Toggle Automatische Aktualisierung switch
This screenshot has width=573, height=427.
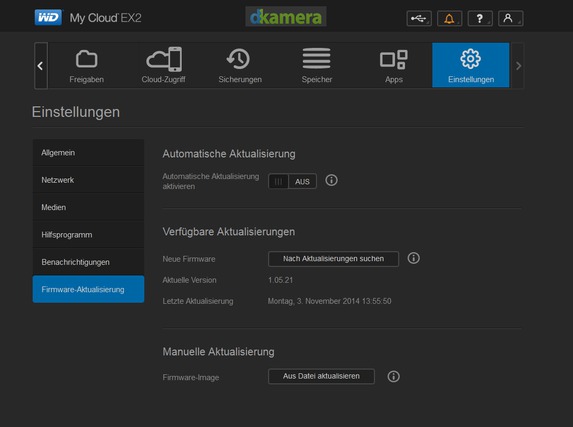tap(292, 181)
